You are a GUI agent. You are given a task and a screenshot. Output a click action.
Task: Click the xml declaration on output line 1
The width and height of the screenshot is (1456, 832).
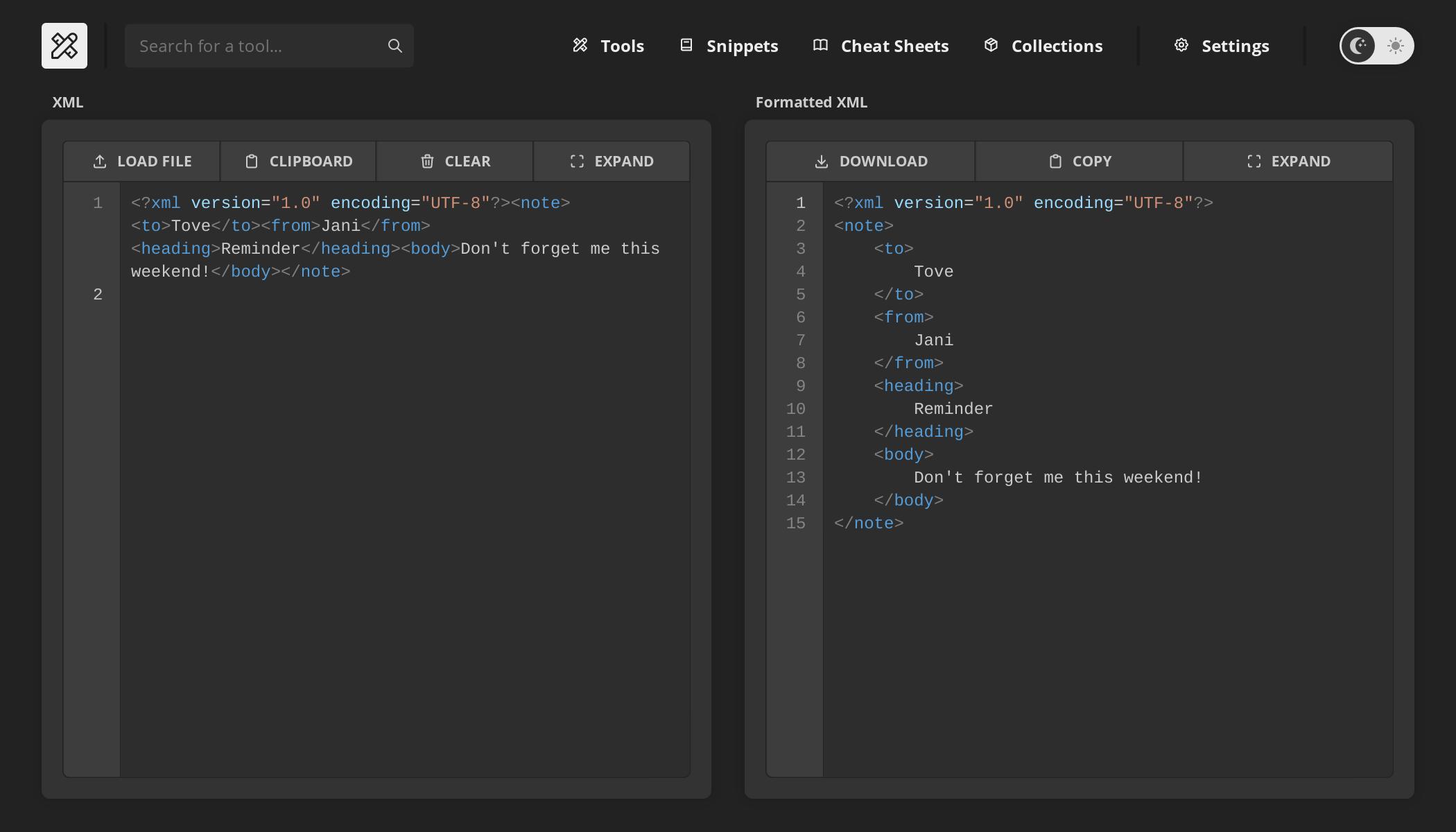click(x=1023, y=203)
